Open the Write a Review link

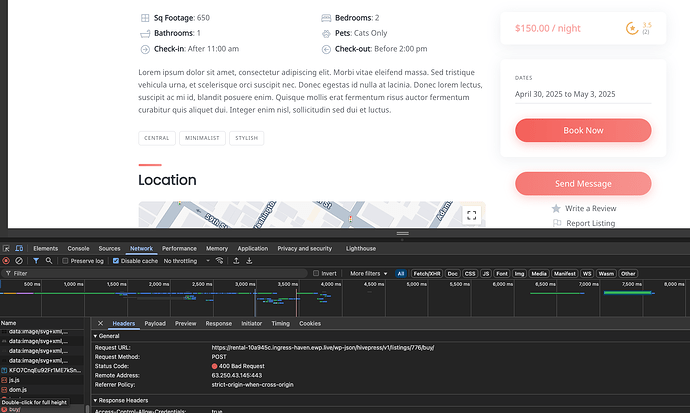click(x=591, y=208)
